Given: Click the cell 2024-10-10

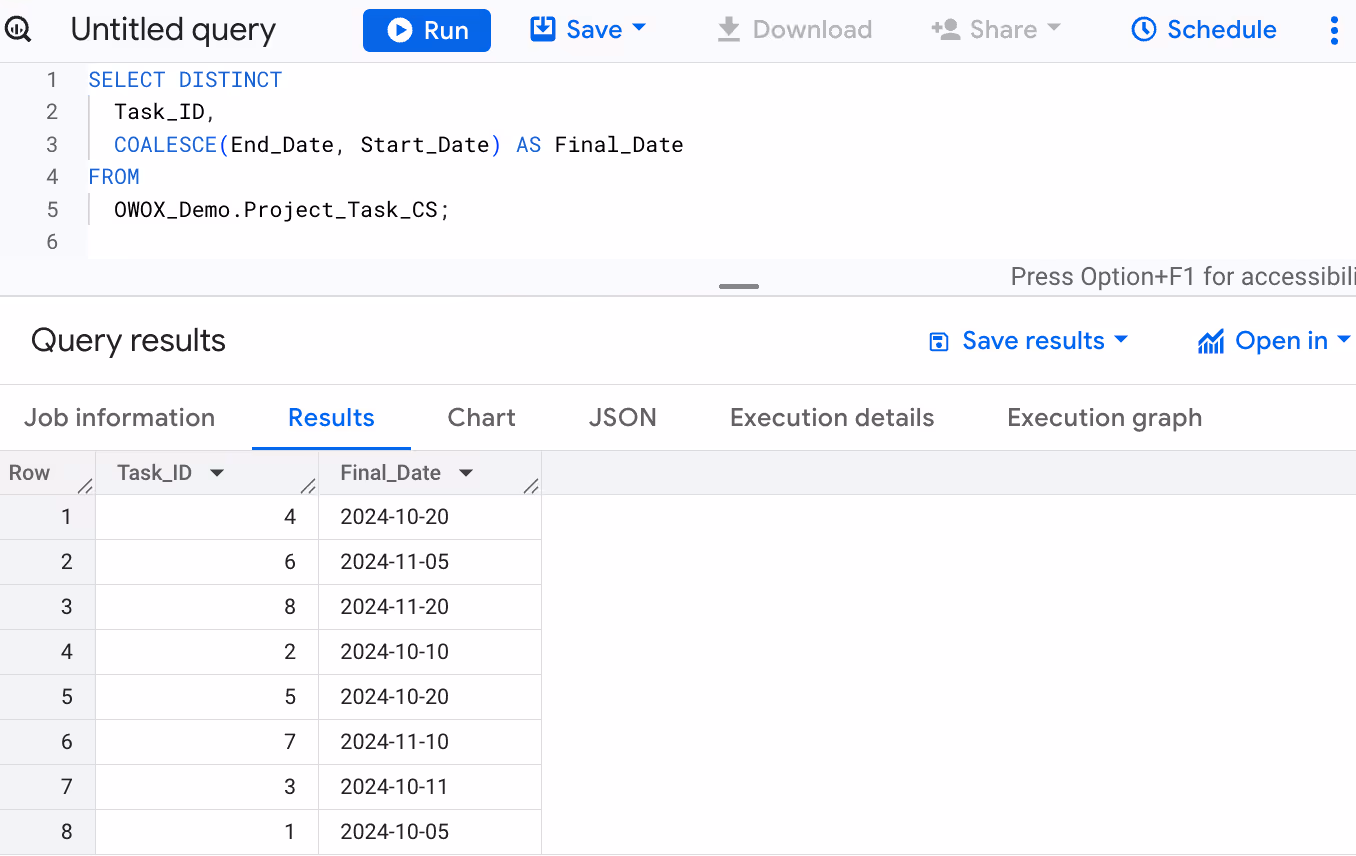Looking at the screenshot, I should tap(430, 652).
